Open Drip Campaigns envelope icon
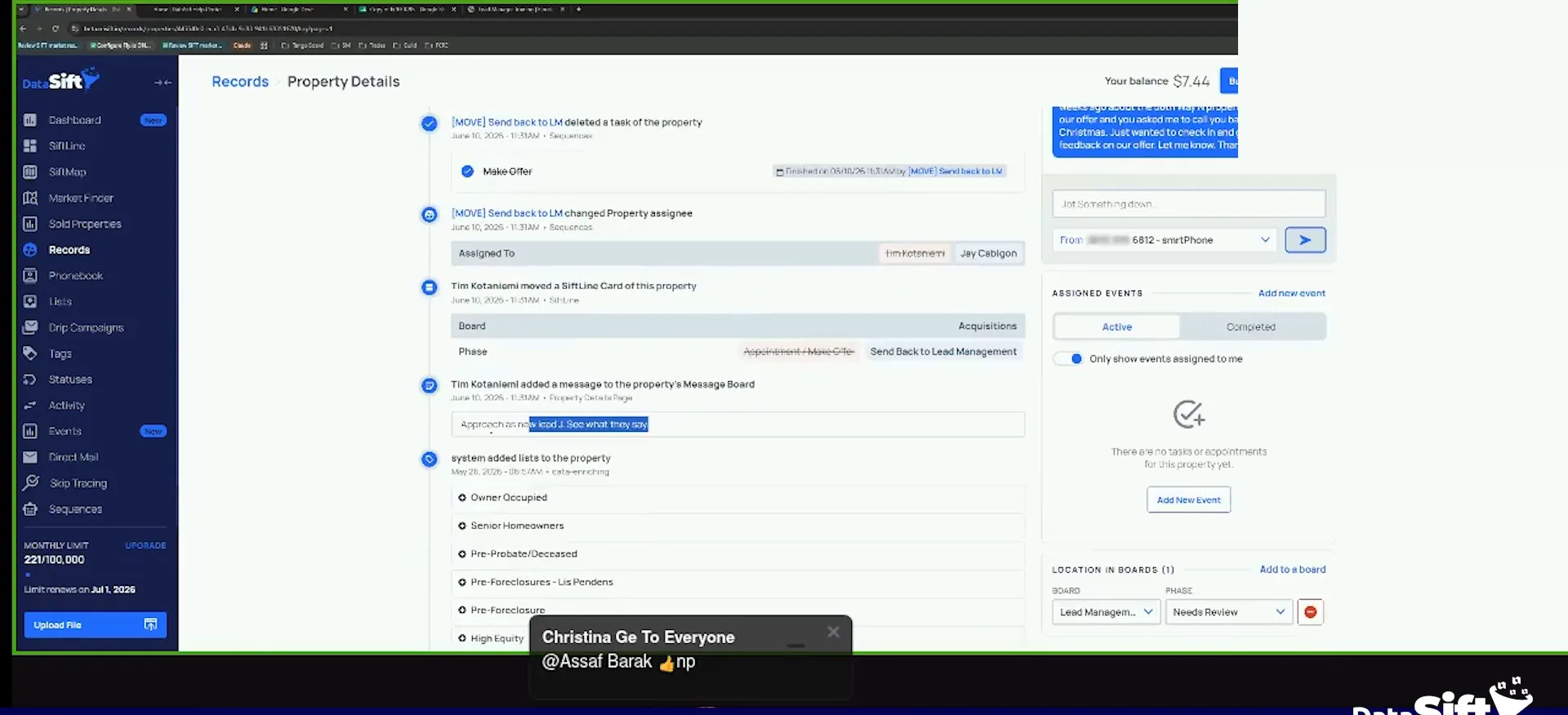The image size is (1568, 715). [30, 327]
